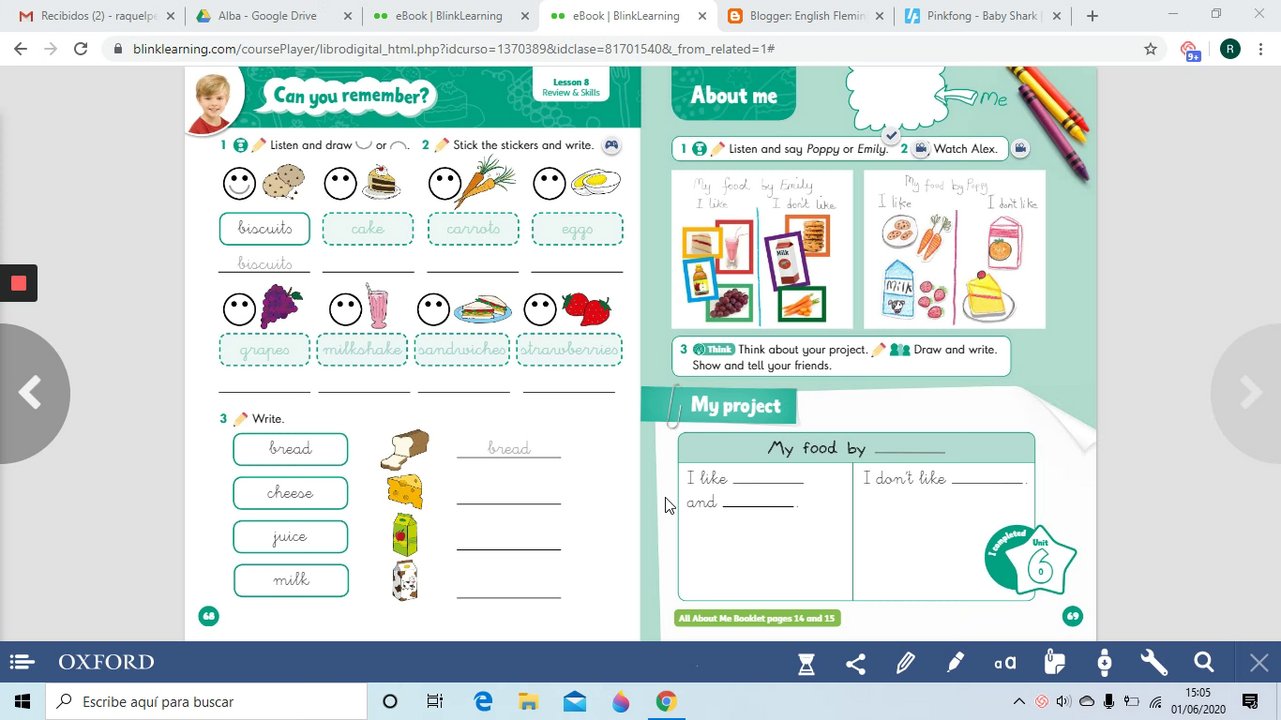The height and width of the screenshot is (720, 1281).
Task: Play audio for Listen and draw exercise
Action: click(x=240, y=145)
